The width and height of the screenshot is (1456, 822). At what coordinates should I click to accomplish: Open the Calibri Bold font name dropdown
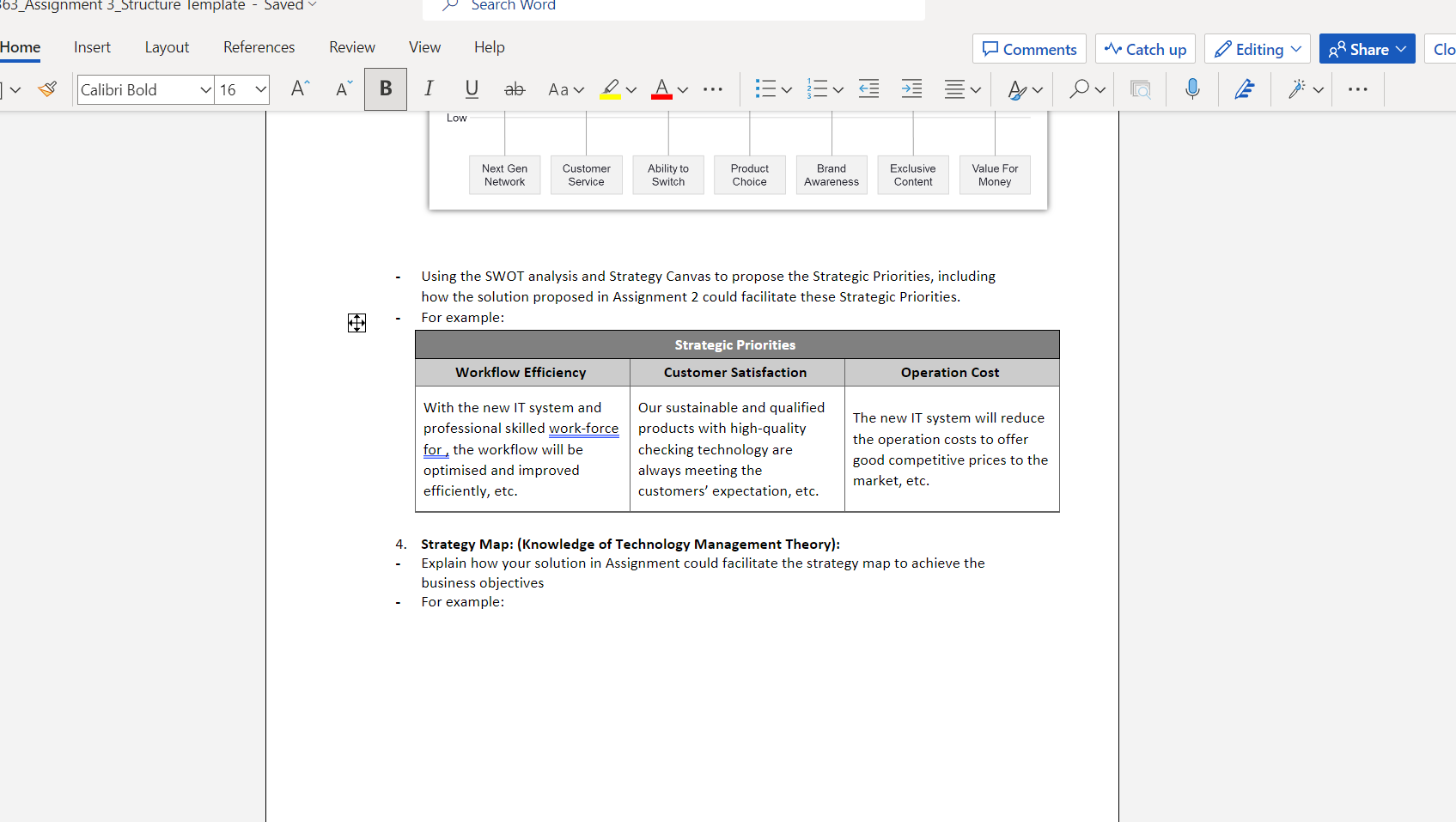145,89
